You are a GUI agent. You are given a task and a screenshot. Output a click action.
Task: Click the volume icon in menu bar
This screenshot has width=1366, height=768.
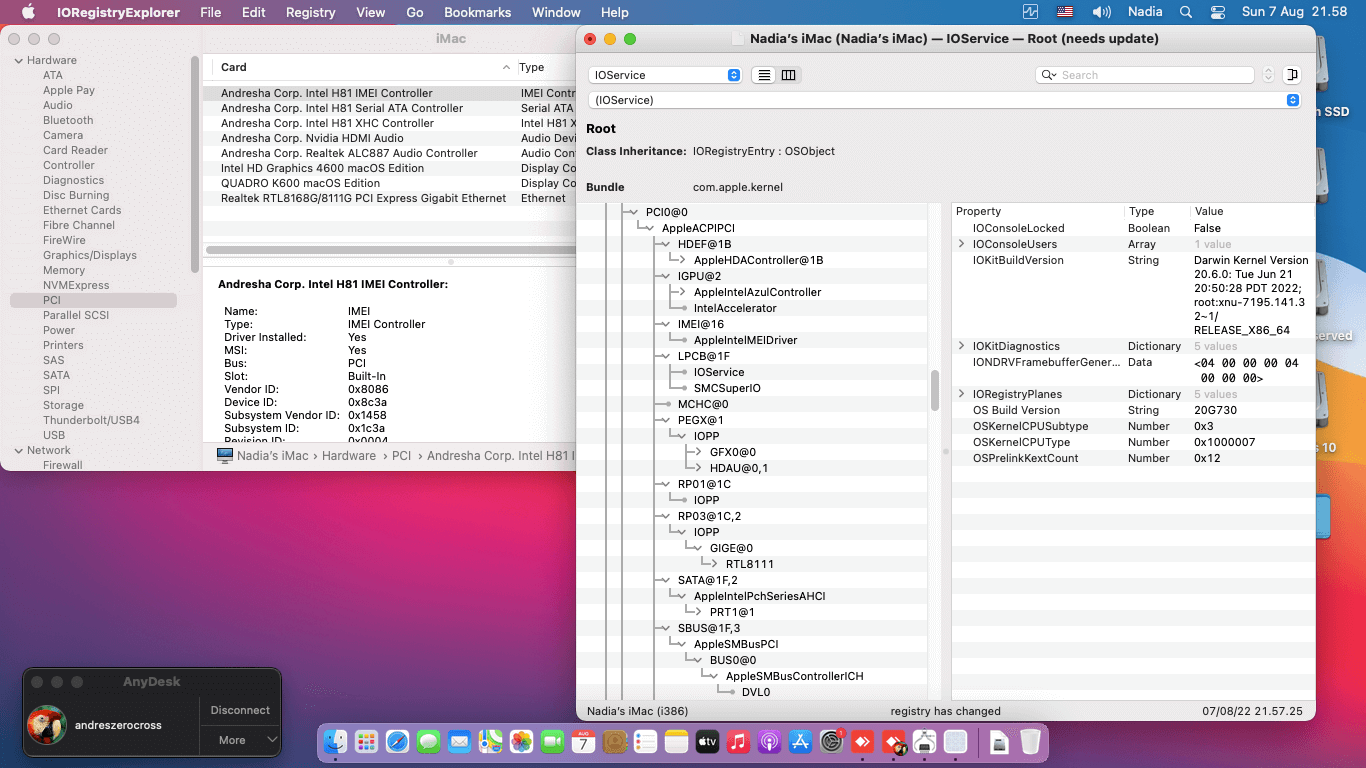click(x=1102, y=12)
